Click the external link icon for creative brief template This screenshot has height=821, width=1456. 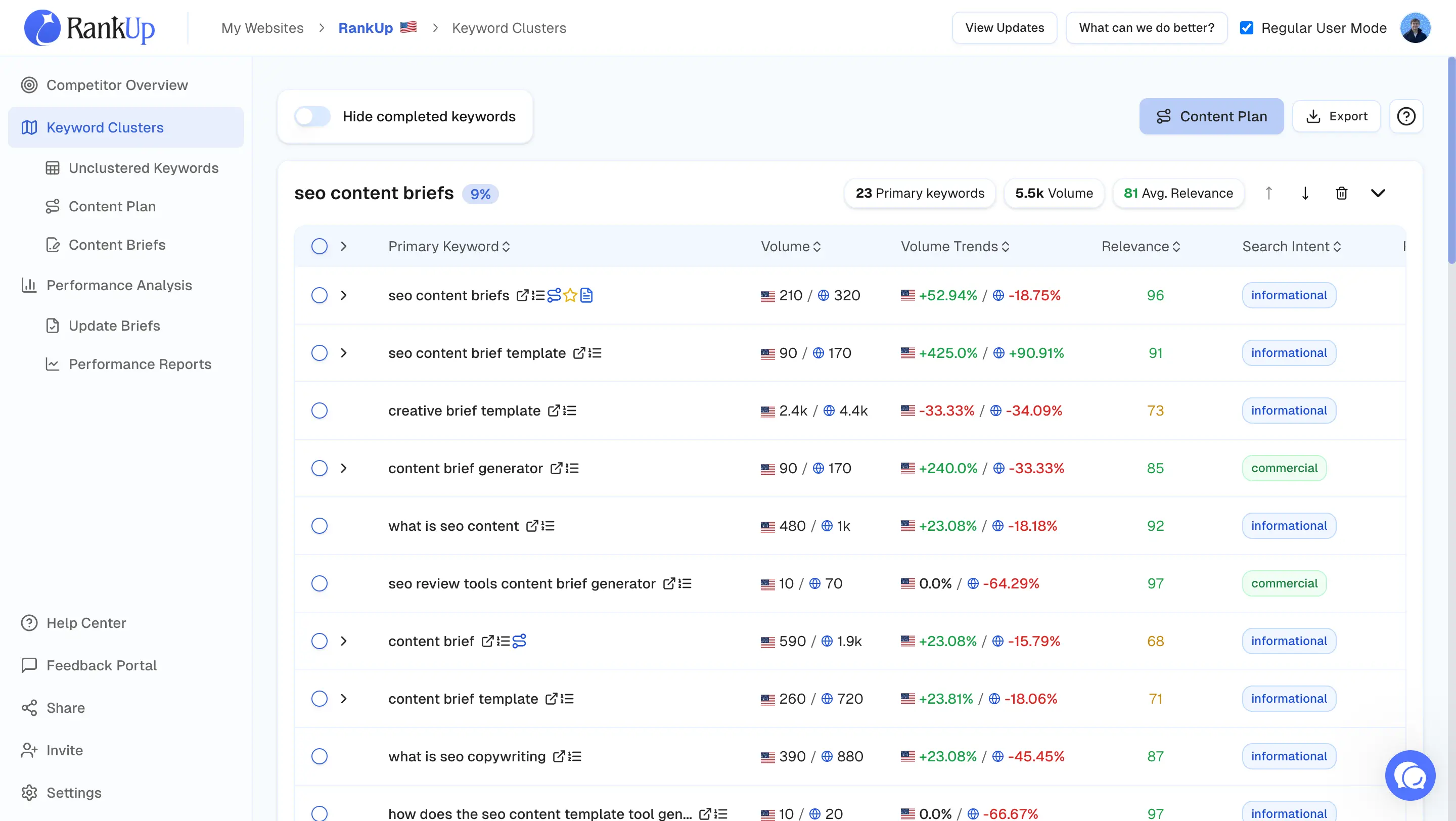coord(554,411)
